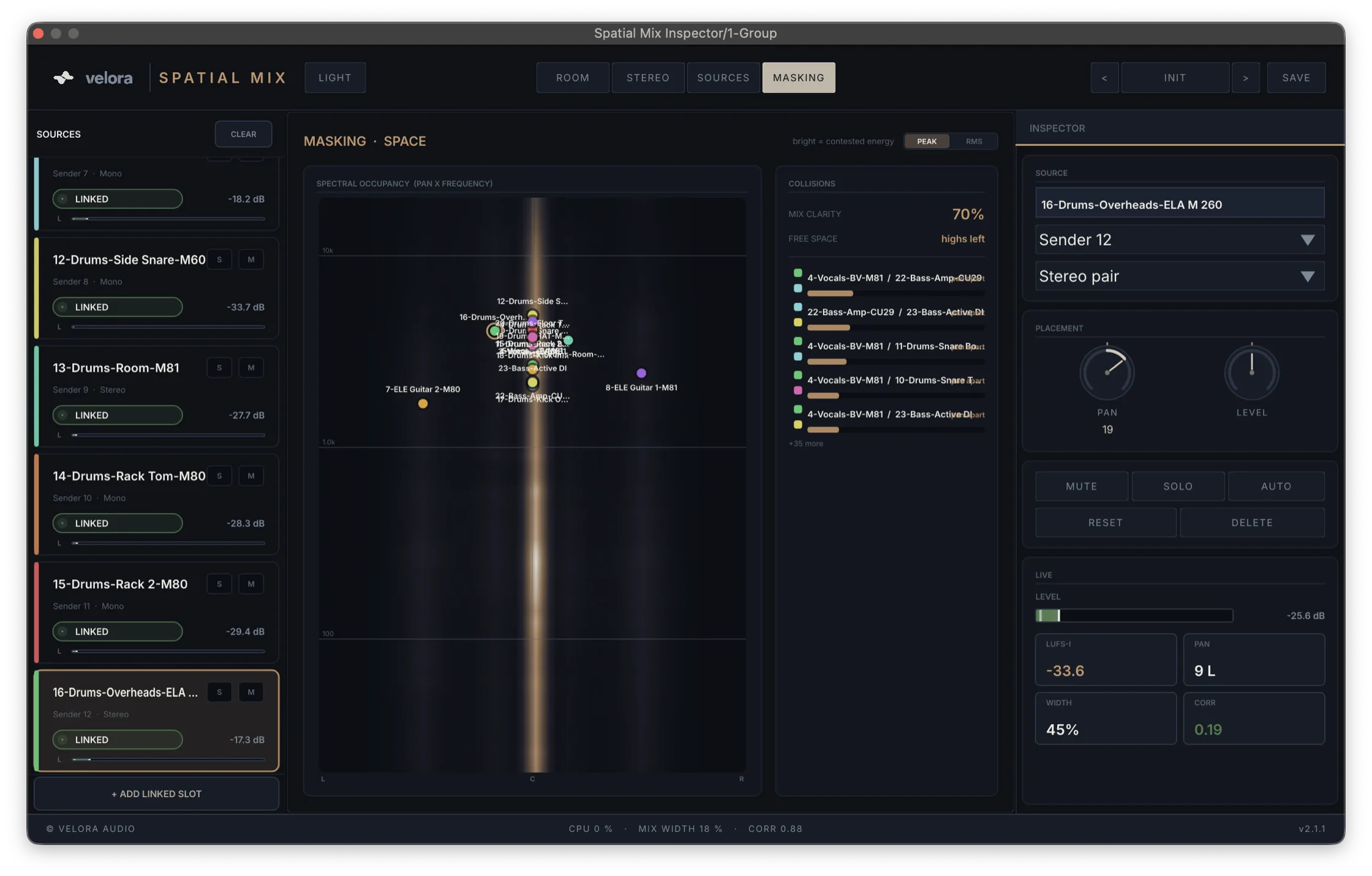Click the WIDTH 45% readout
Viewport: 1372px width, 876px height.
pyautogui.click(x=1106, y=718)
